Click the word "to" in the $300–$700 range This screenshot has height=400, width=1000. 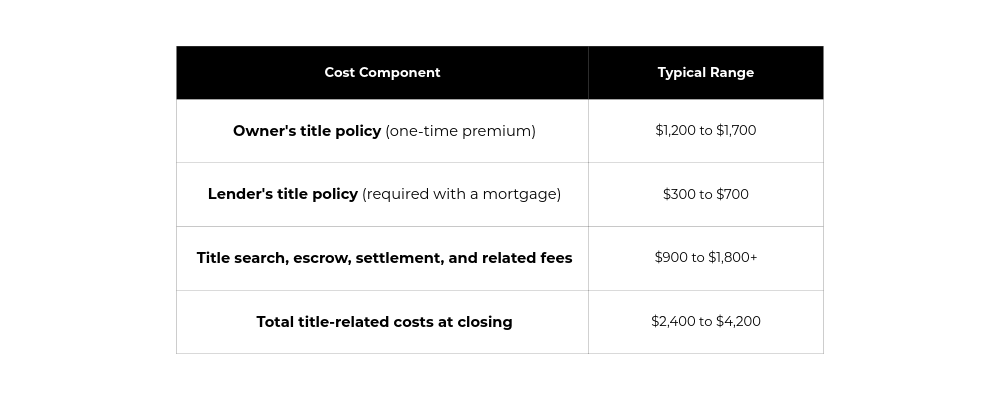(x=706, y=194)
